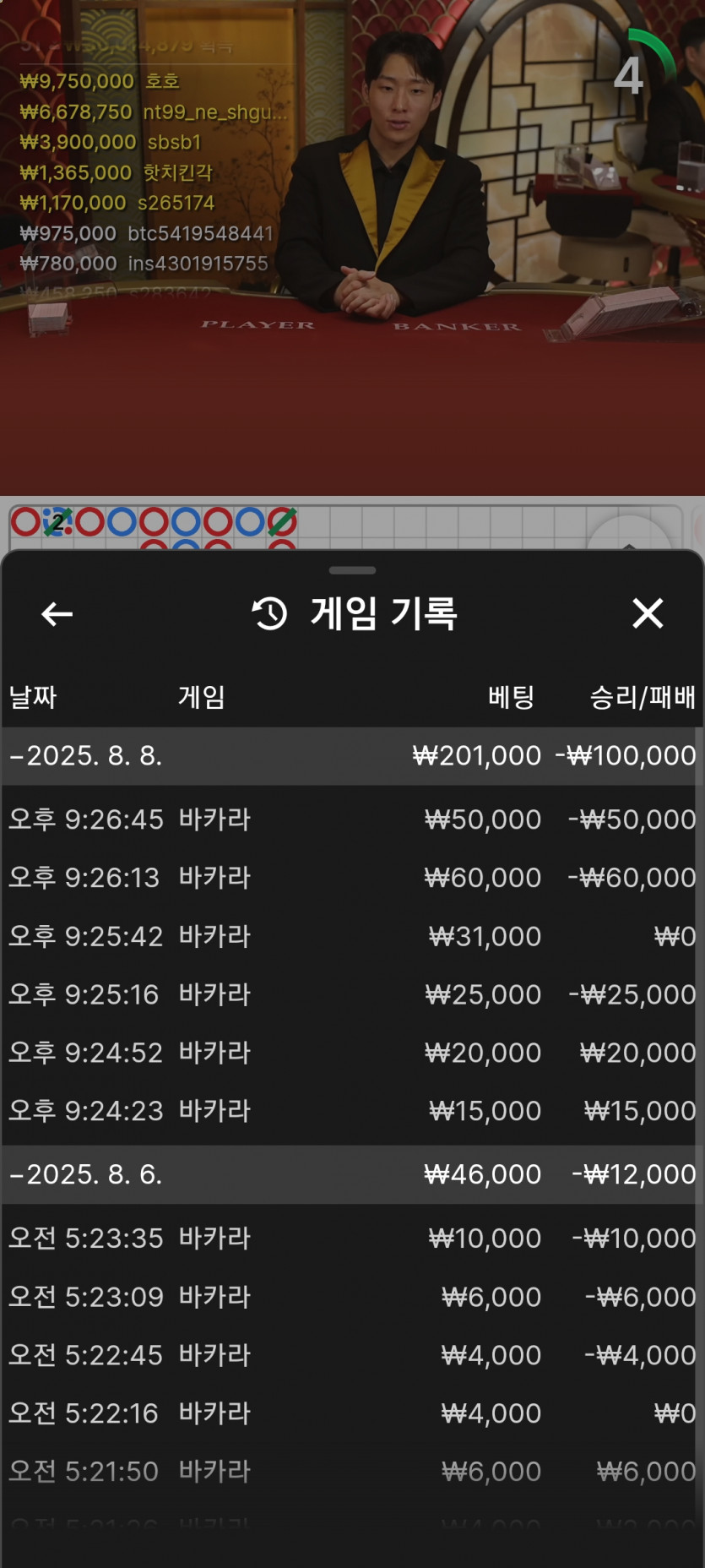
Task: Close the game history panel
Action: point(648,613)
